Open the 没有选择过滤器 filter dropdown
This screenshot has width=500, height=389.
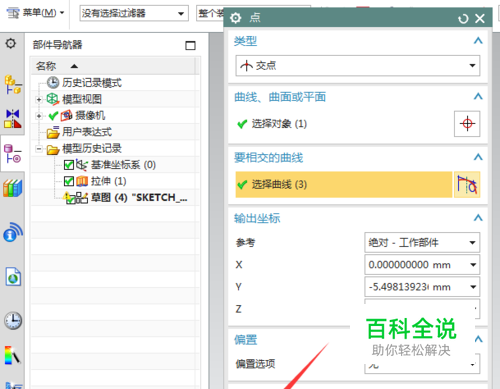134,13
